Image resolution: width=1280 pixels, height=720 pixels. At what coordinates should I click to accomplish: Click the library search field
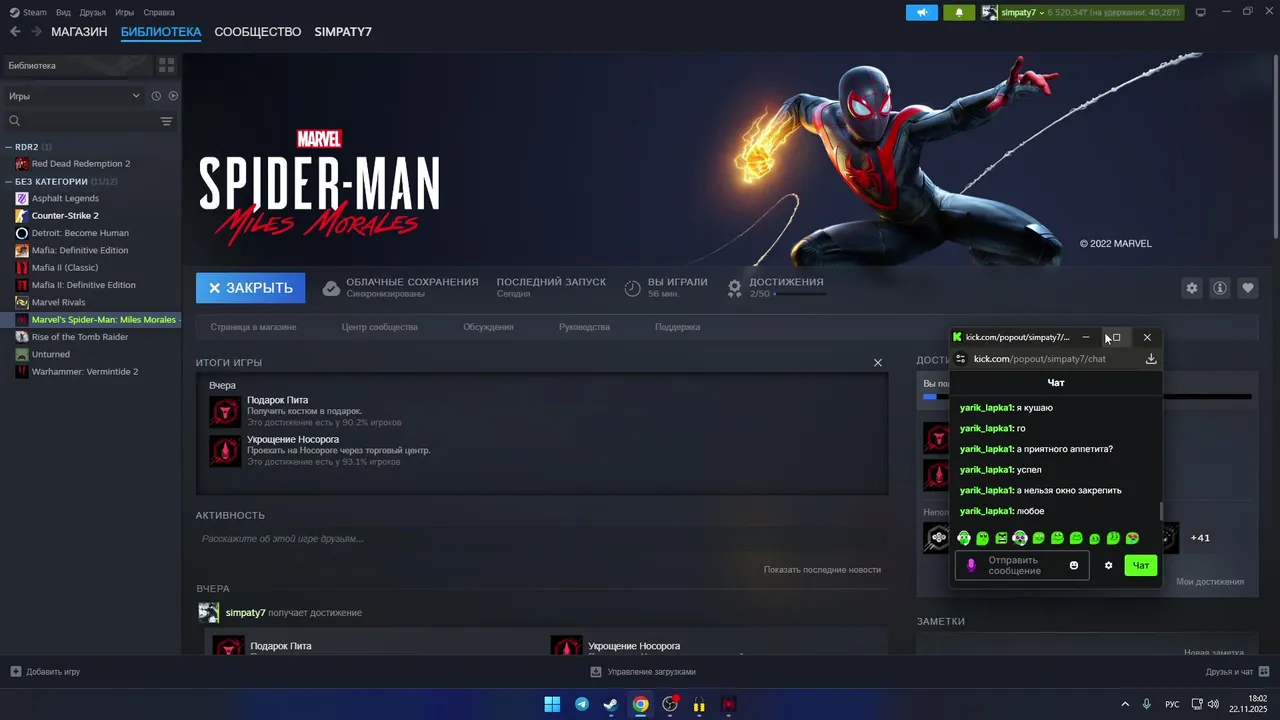pyautogui.click(x=80, y=121)
